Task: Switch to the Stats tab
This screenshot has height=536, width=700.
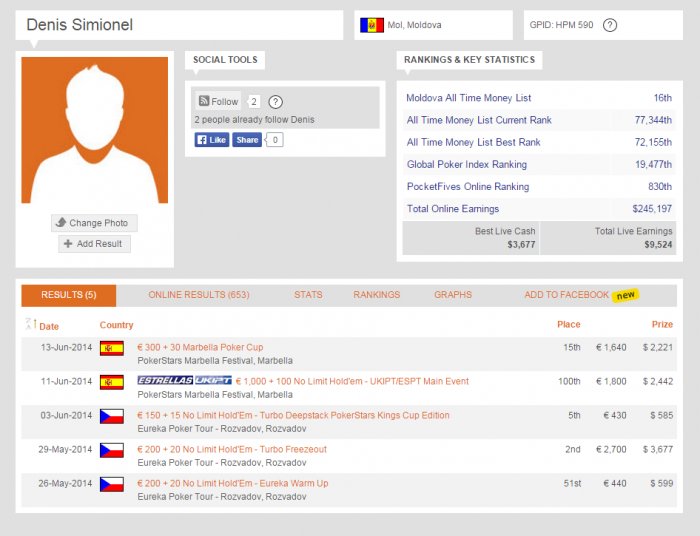Action: pyautogui.click(x=308, y=295)
